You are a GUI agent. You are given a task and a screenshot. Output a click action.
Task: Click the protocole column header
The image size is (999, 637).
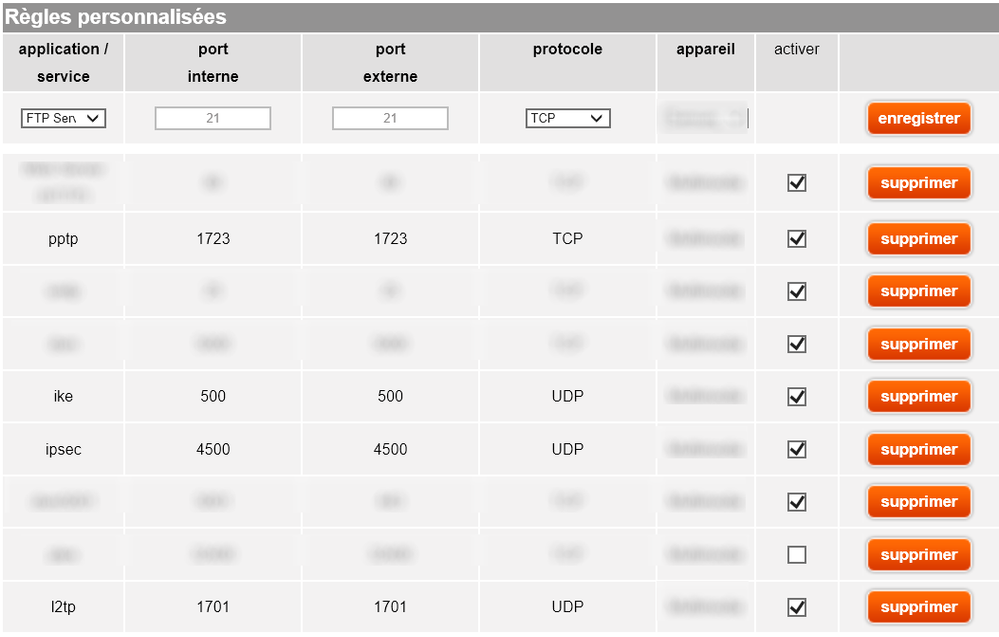[567, 50]
